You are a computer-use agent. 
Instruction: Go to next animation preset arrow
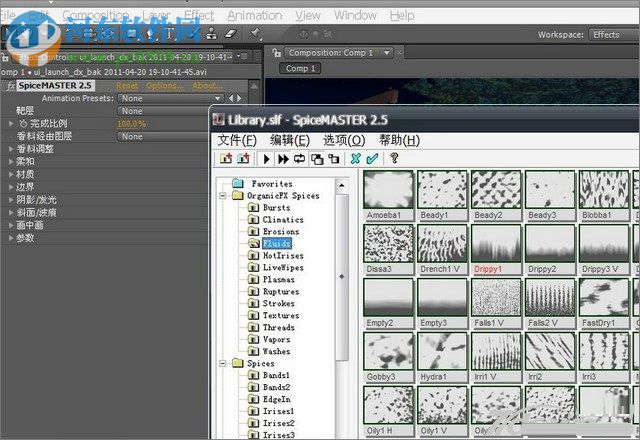coord(239,98)
